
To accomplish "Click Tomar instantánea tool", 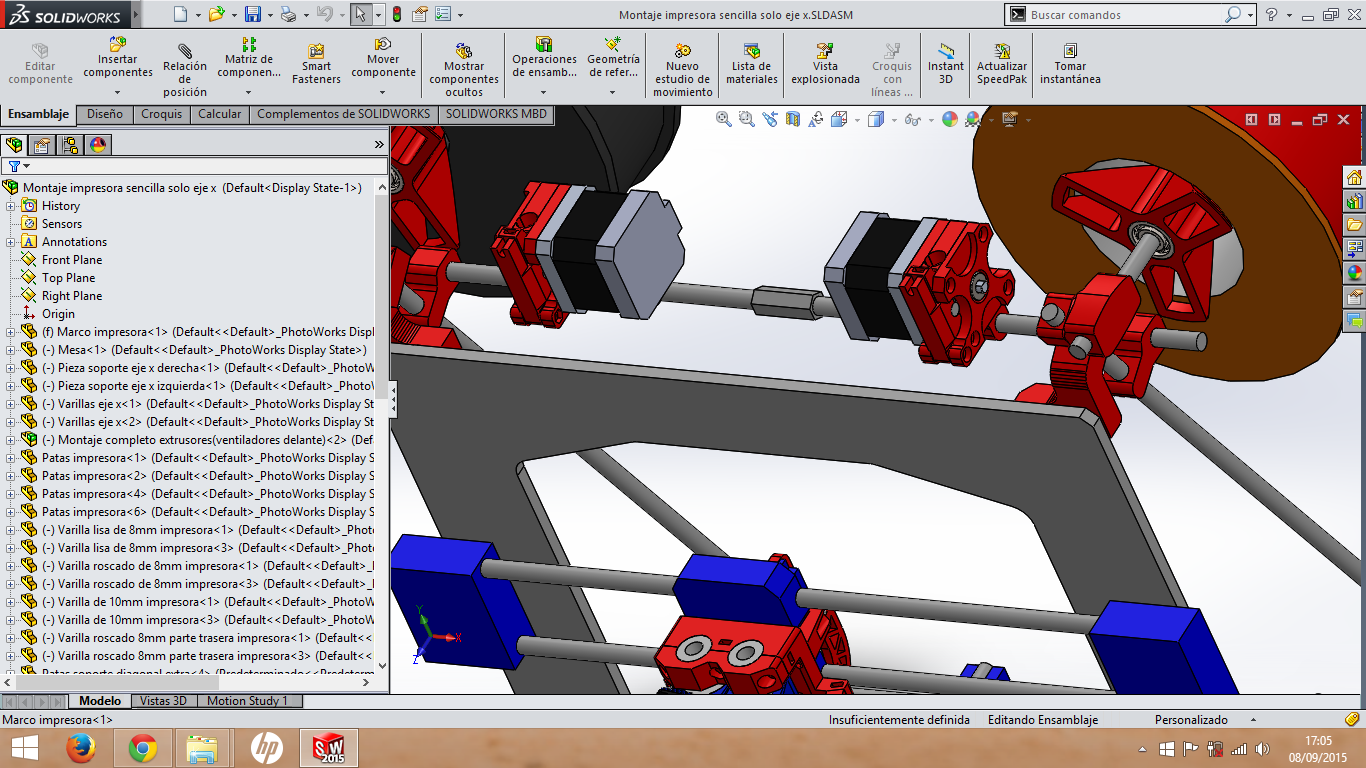I will [1070, 65].
